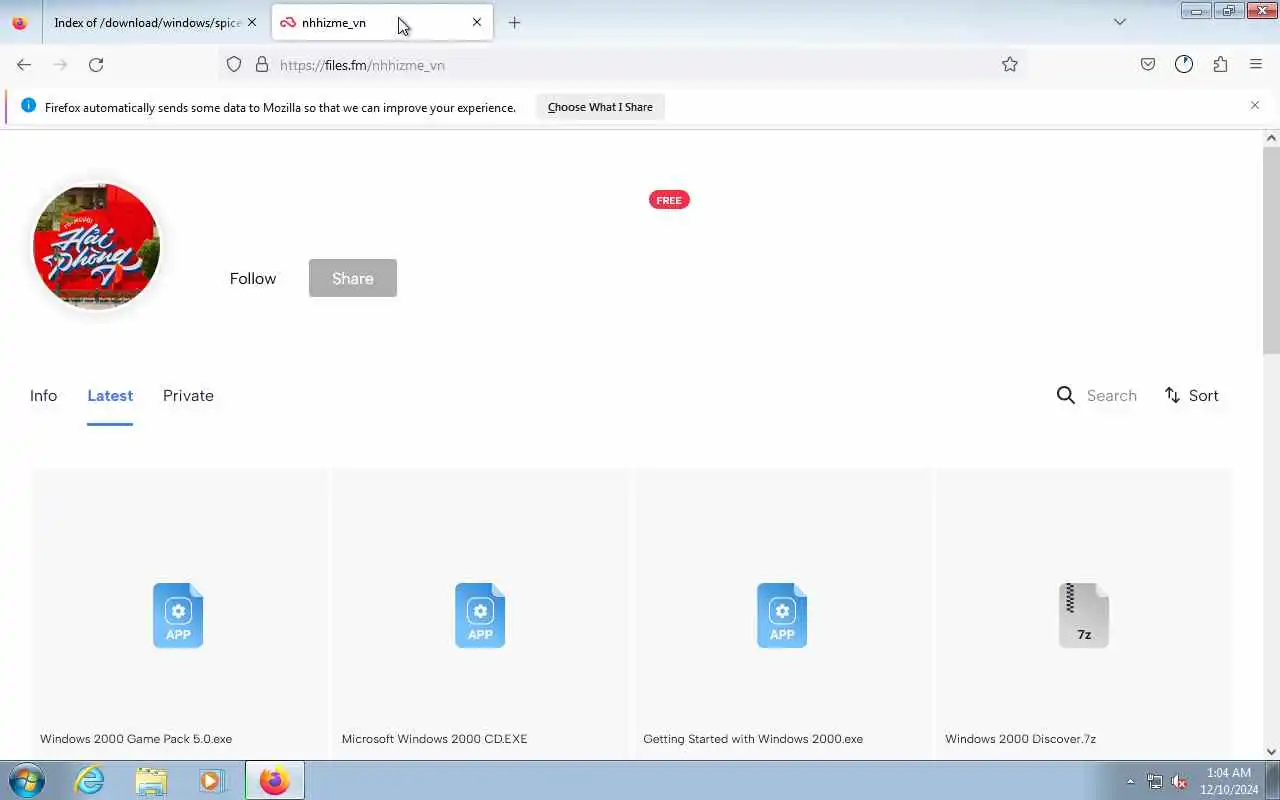Bookmark this page with the star
This screenshot has height=800, width=1280.
[1010, 64]
